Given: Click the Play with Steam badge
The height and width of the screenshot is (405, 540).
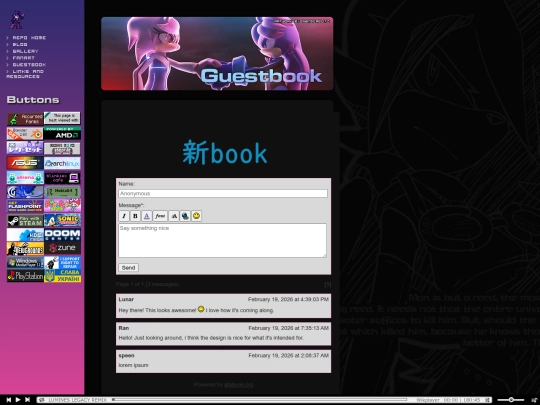Looking at the screenshot, I should pos(25,221).
